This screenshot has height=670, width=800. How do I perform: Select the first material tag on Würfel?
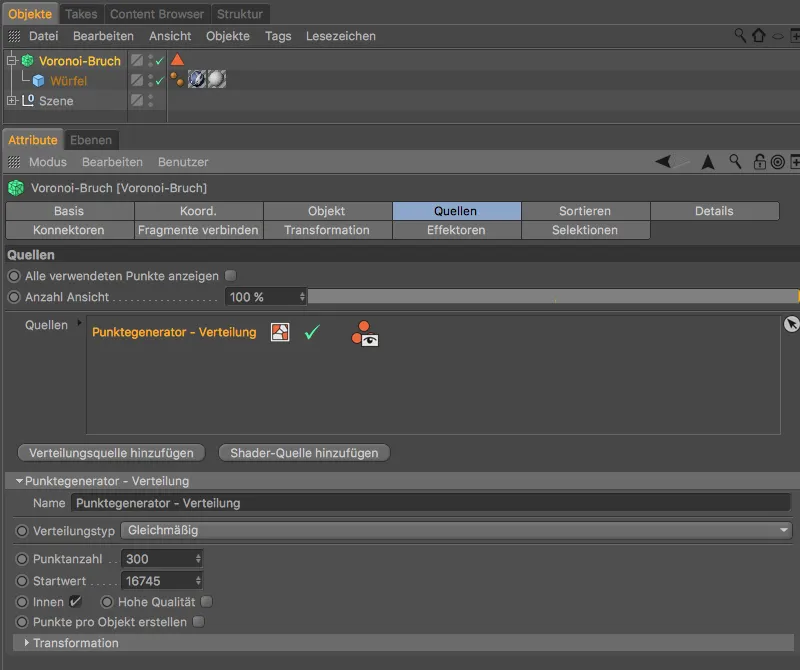197,79
